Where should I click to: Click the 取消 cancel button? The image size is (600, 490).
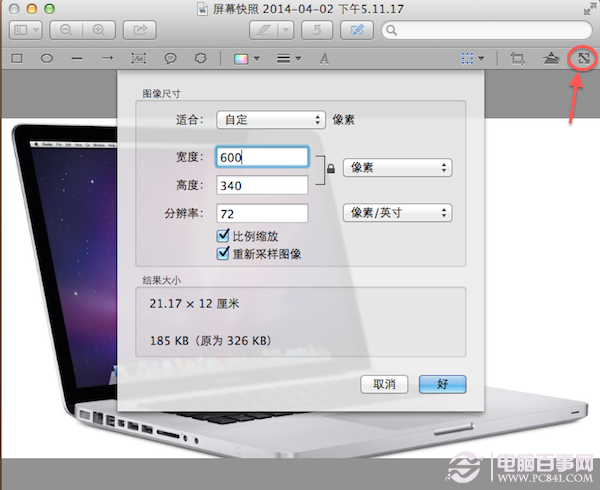(x=384, y=384)
